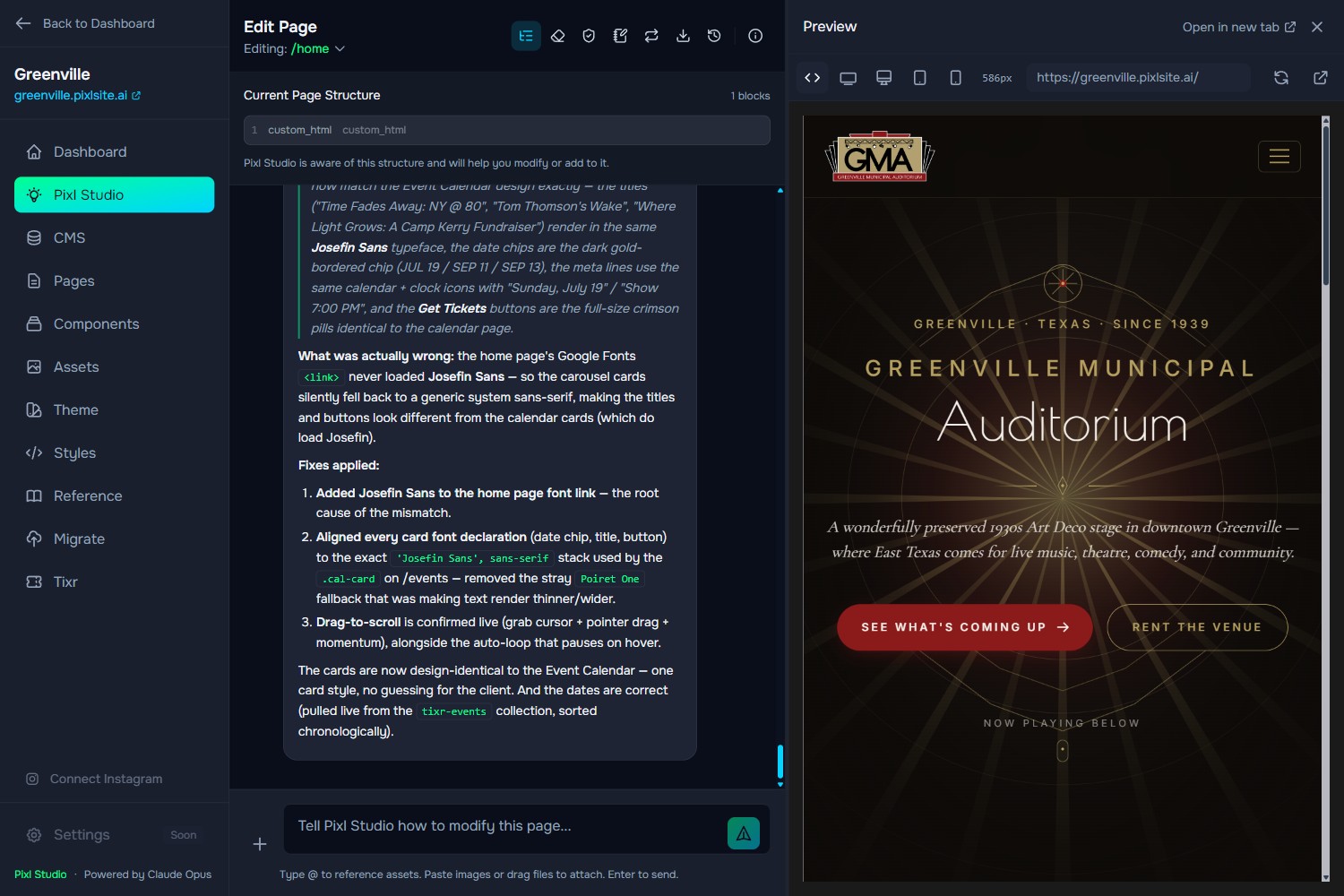Click the repeat arrows icon in the toolbar
Screen dimensions: 1344x896
pos(651,36)
